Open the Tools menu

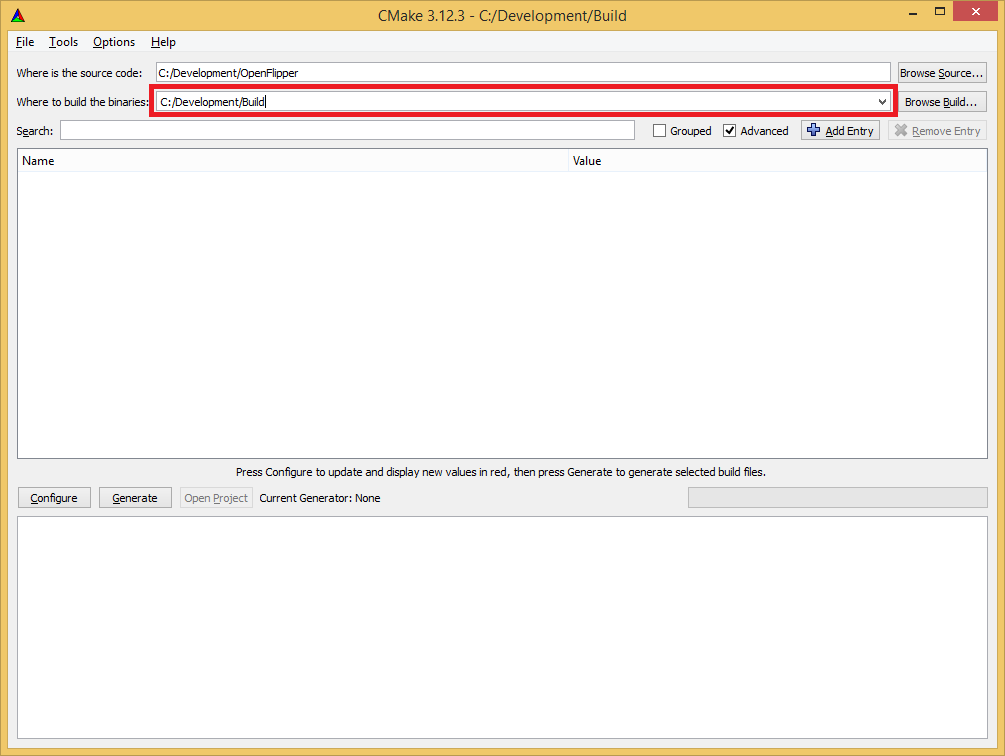pyautogui.click(x=63, y=42)
